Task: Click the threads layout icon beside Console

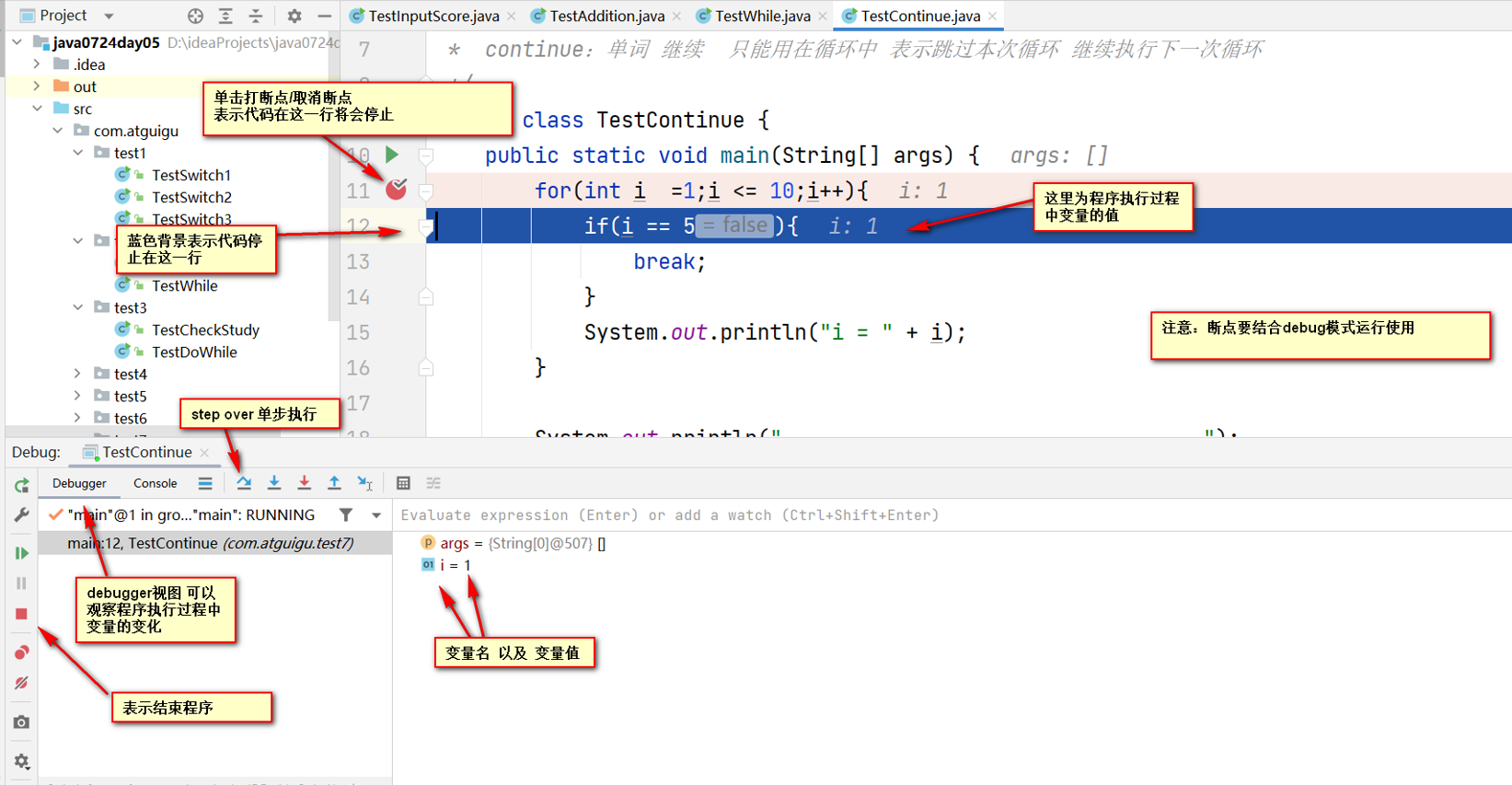Action: (205, 483)
